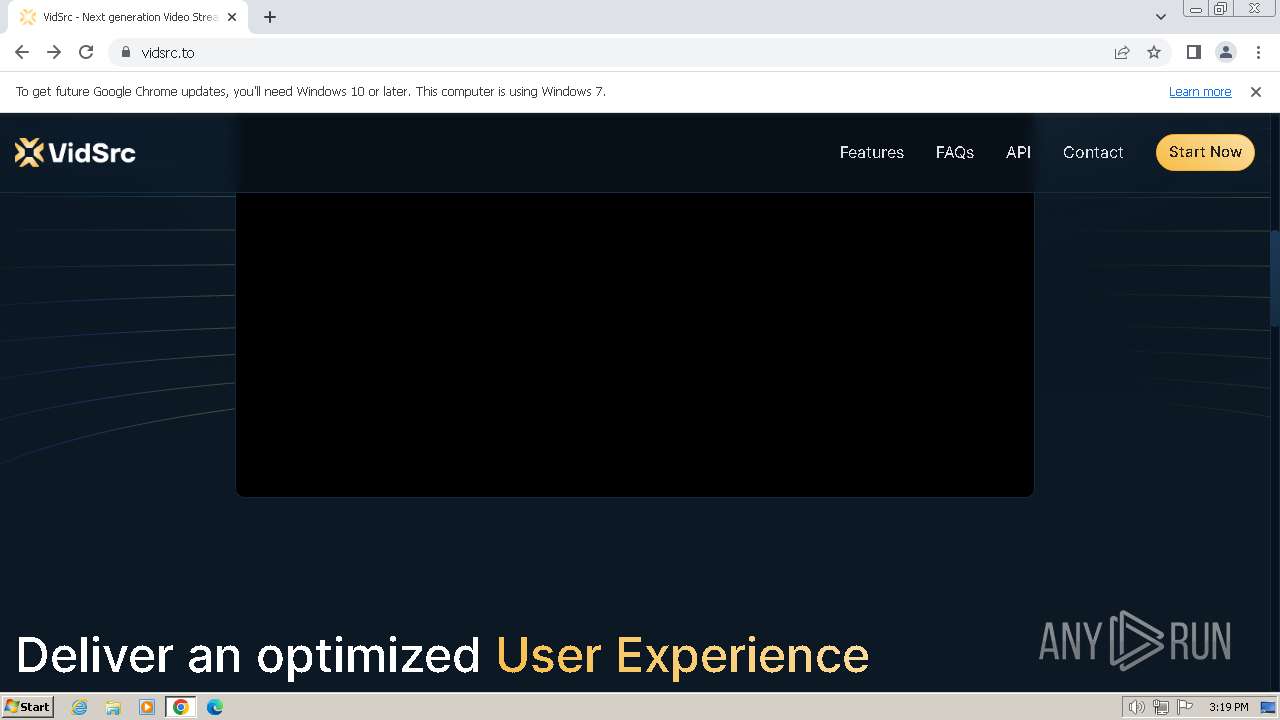Dismiss the Chrome update notification

click(x=1256, y=91)
